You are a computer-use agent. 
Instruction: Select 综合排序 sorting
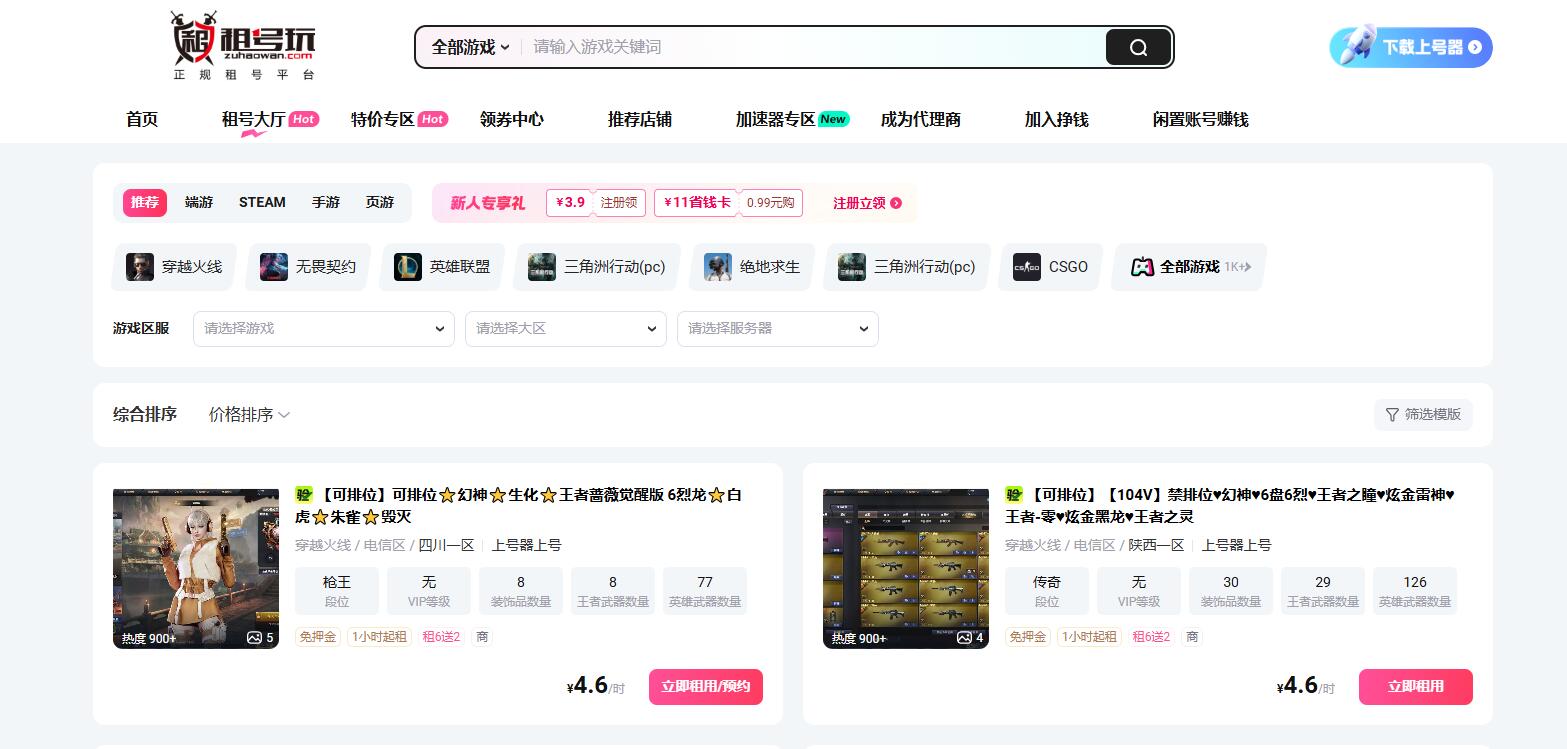click(x=145, y=414)
